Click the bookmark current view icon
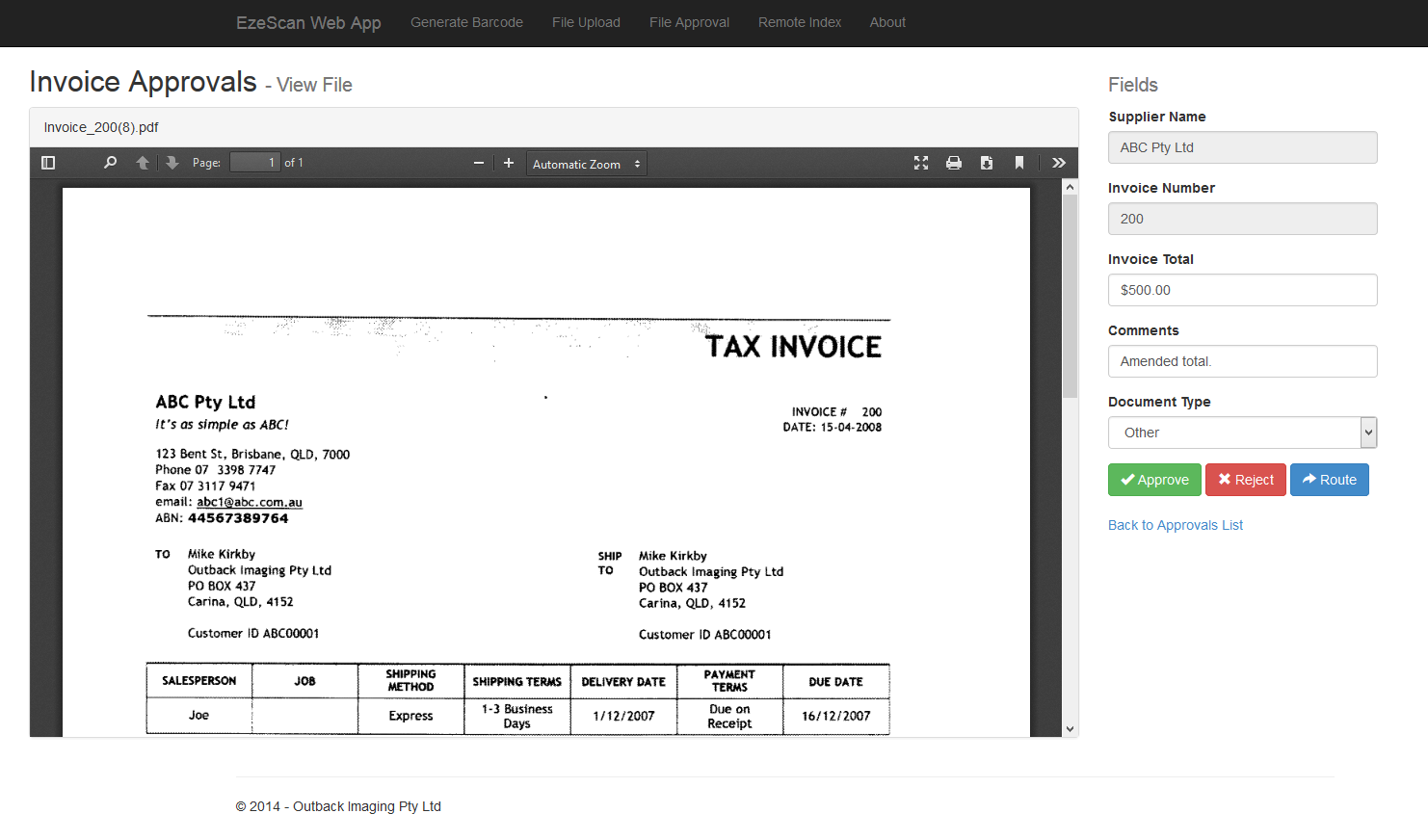This screenshot has height=840, width=1428. tap(1019, 163)
